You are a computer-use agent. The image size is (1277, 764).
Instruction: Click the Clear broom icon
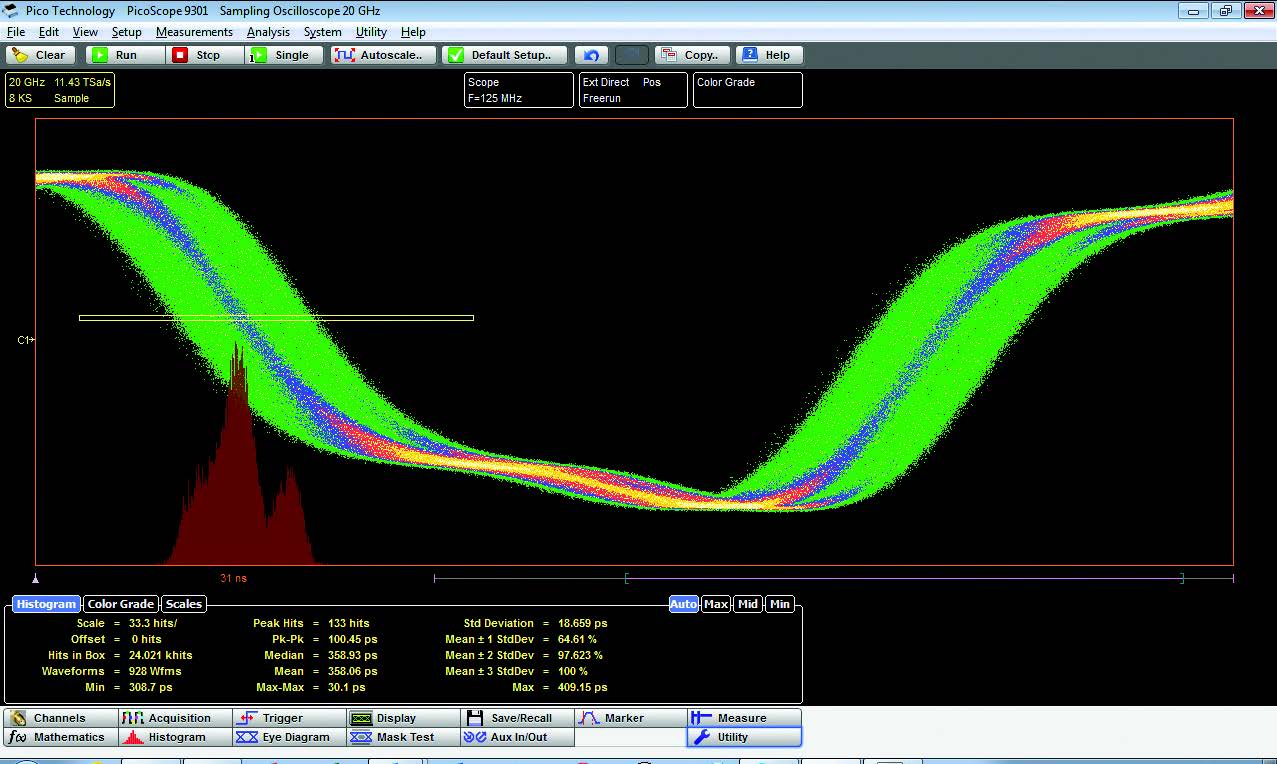pyautogui.click(x=20, y=55)
